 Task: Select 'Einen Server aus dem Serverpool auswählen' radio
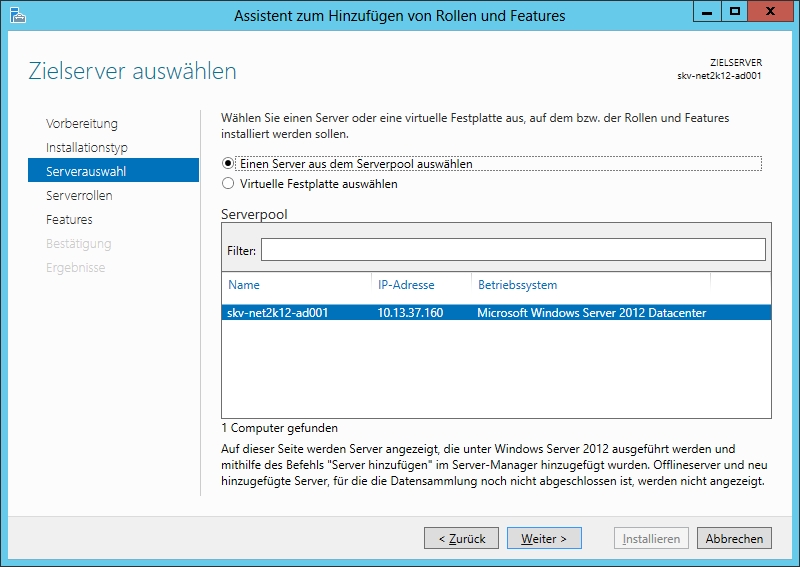(x=228, y=163)
